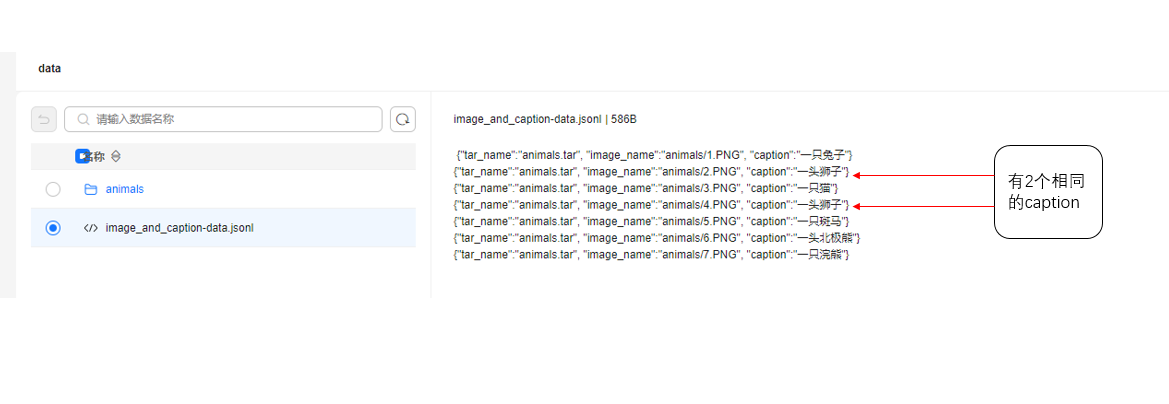The width and height of the screenshot is (1169, 404).
Task: Click the JSON line for animals/7.PNG
Action: [652, 254]
